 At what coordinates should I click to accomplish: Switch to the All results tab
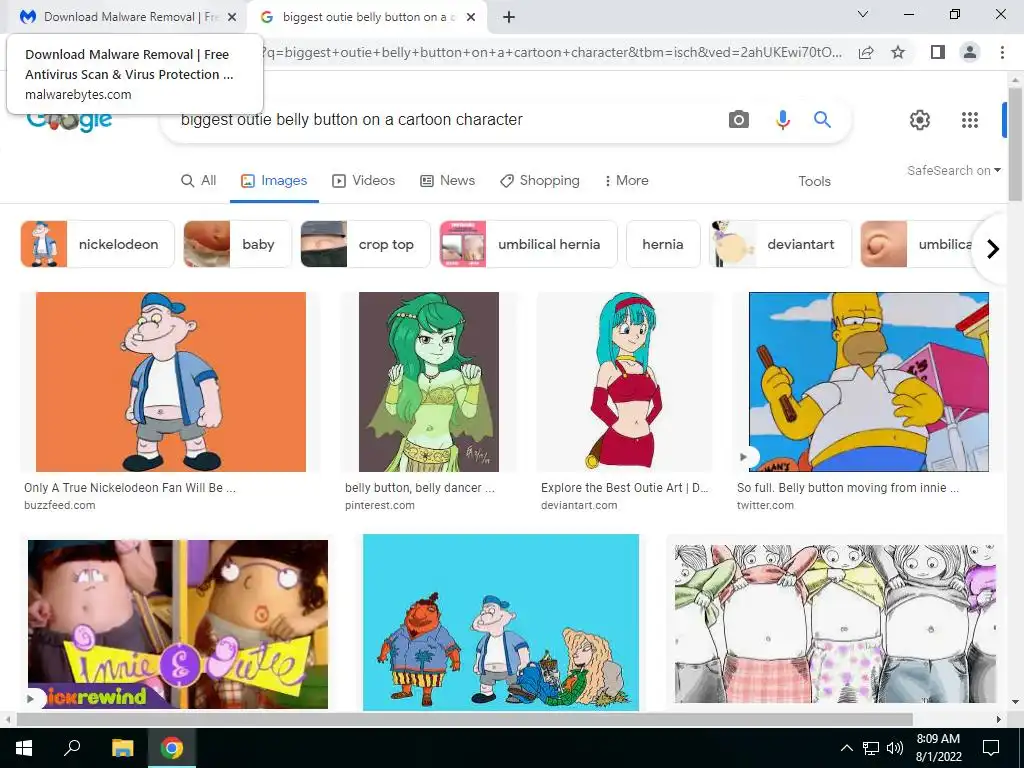(199, 181)
